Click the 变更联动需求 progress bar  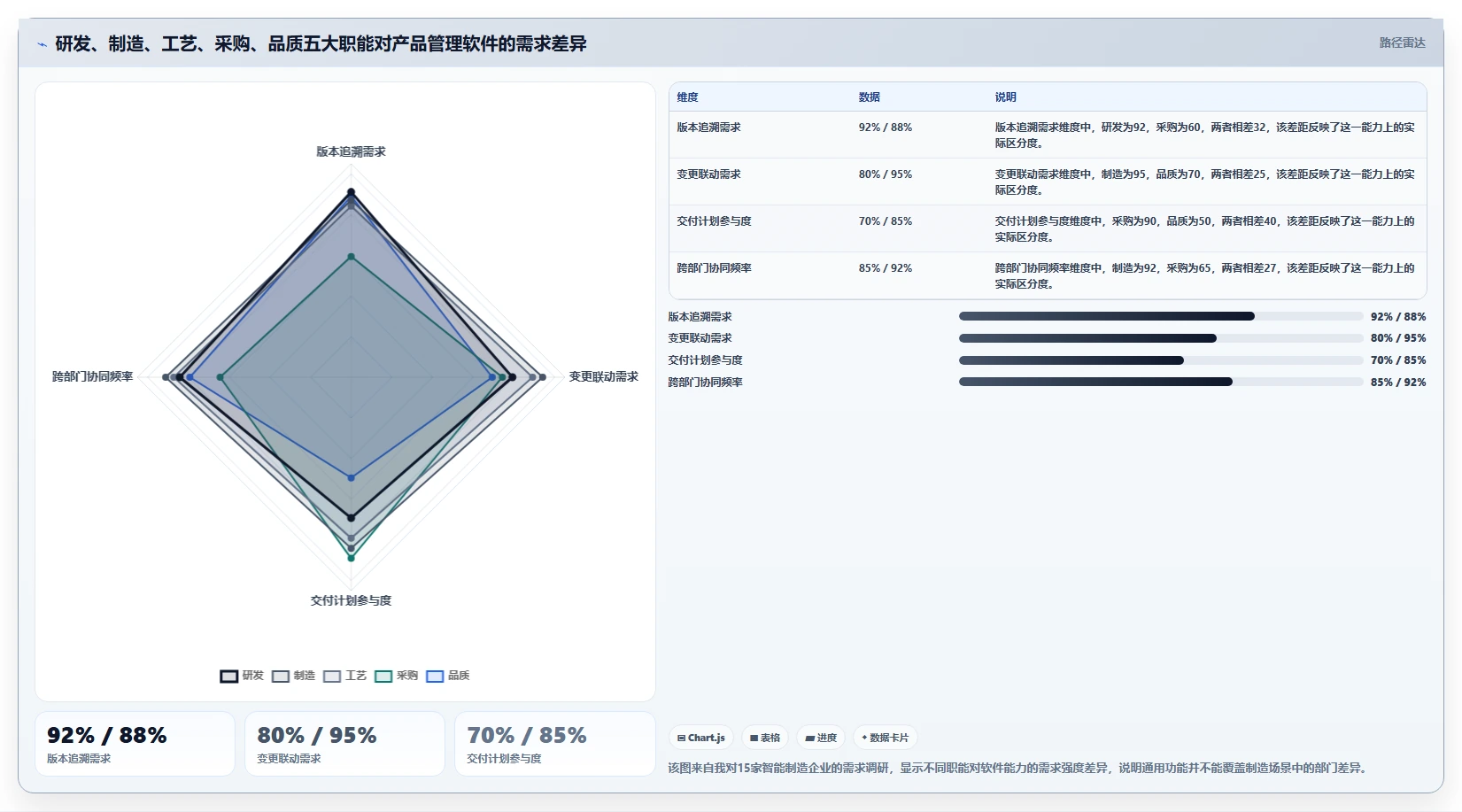point(1161,338)
